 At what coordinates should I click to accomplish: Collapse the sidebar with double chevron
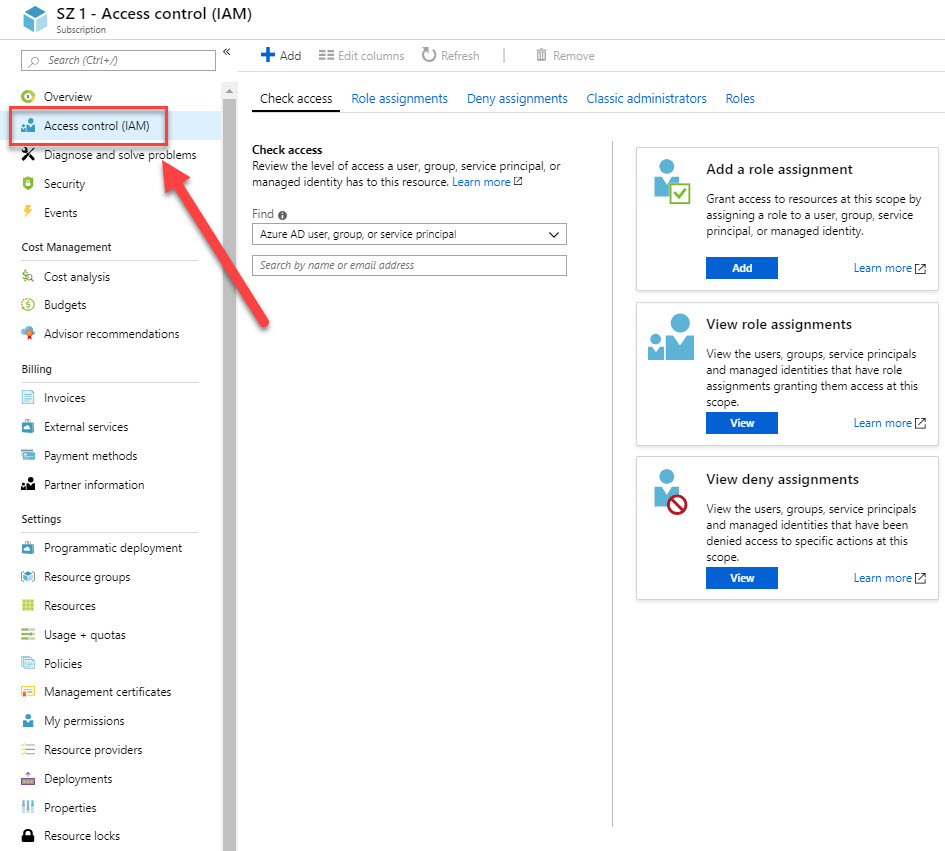click(227, 52)
